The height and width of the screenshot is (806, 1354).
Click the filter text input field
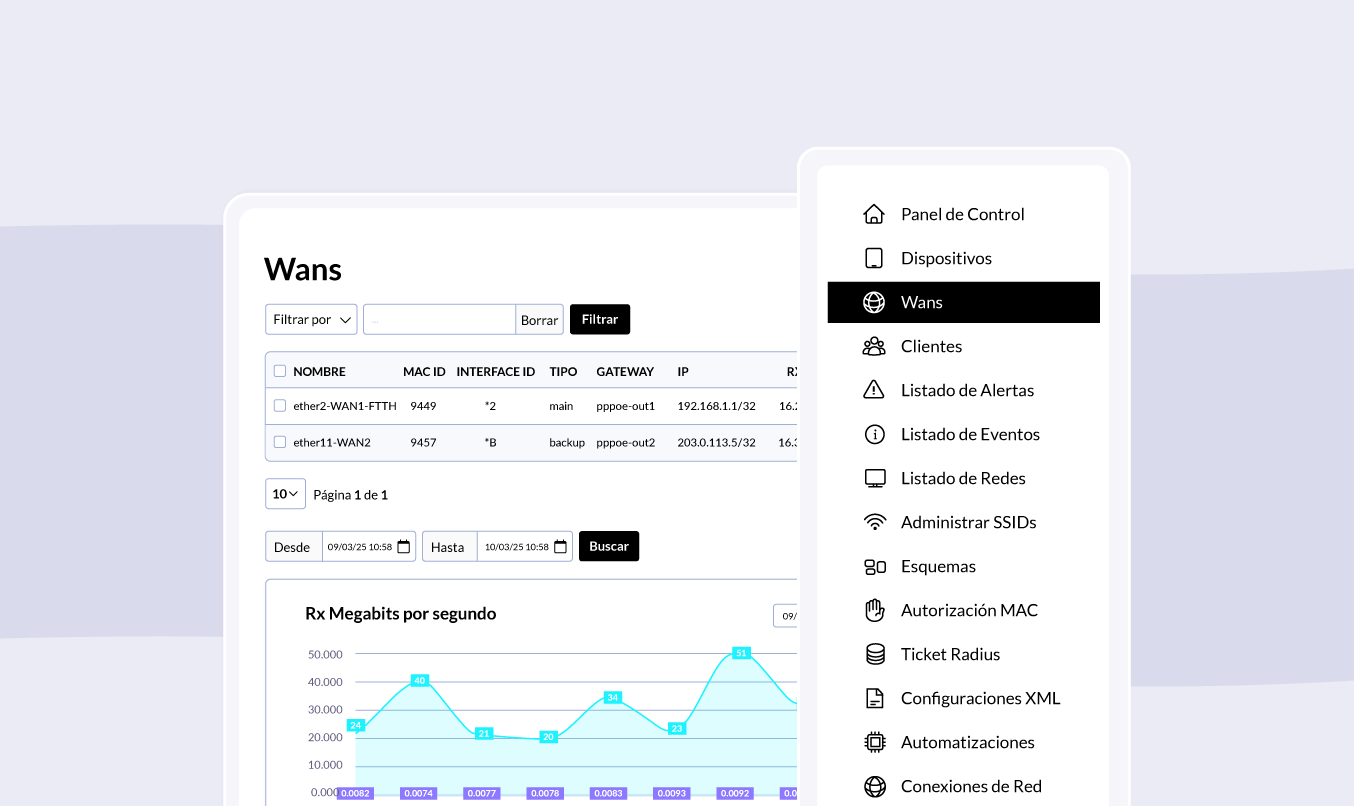point(439,320)
